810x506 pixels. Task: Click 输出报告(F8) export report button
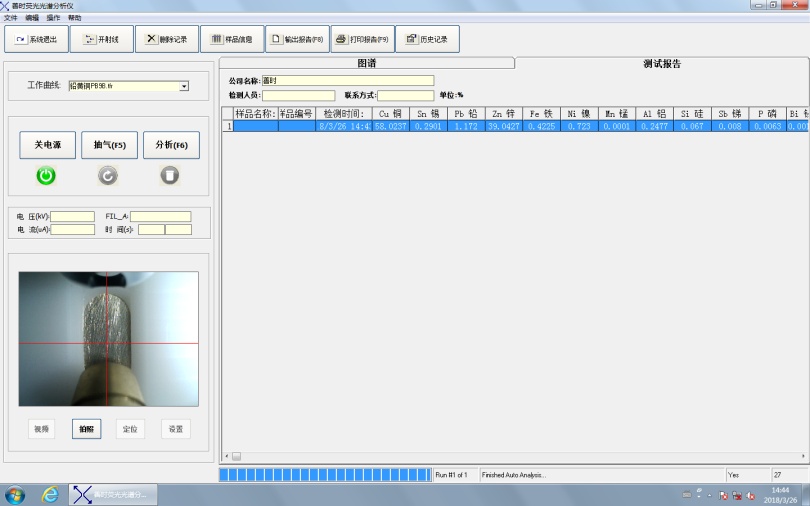click(x=298, y=39)
